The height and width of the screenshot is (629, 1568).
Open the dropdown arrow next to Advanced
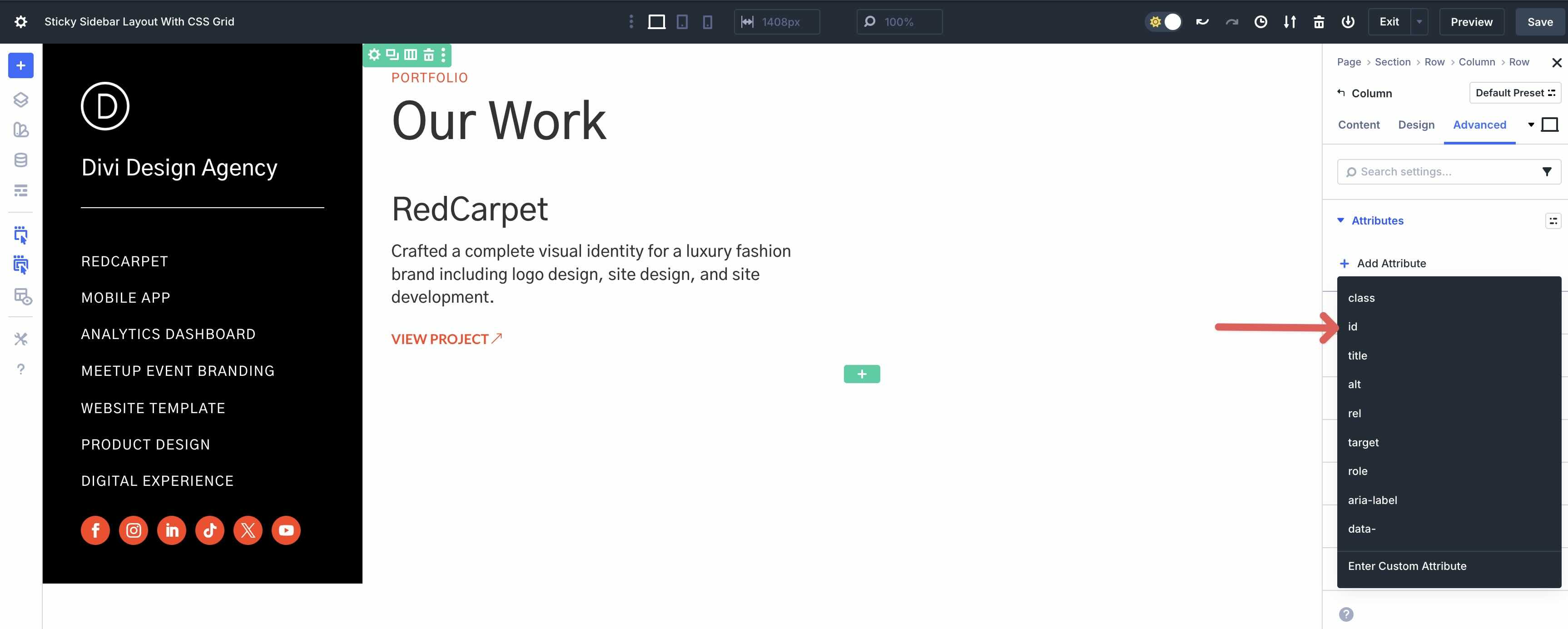click(1532, 124)
